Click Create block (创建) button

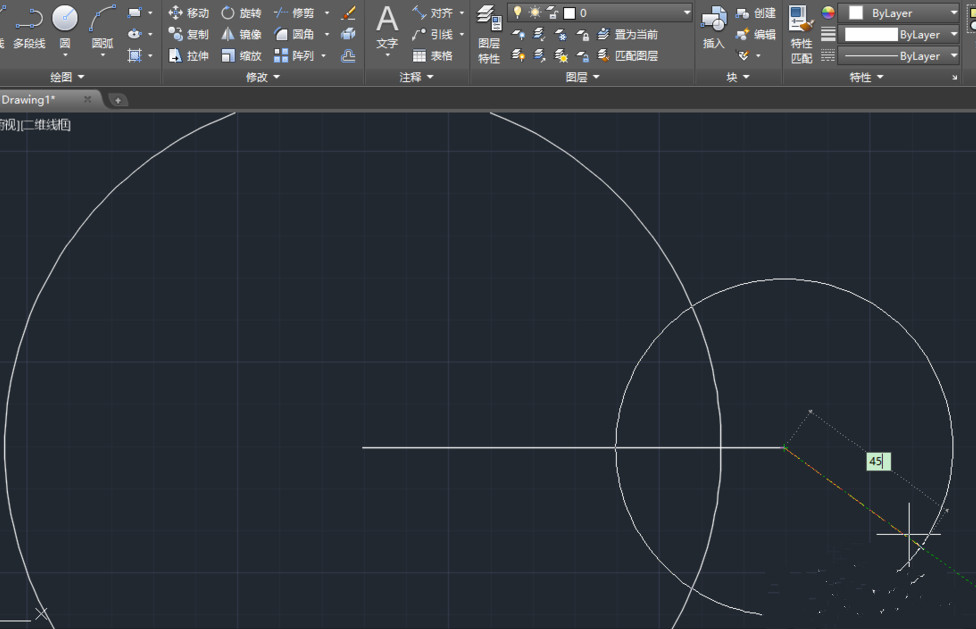pyautogui.click(x=756, y=12)
